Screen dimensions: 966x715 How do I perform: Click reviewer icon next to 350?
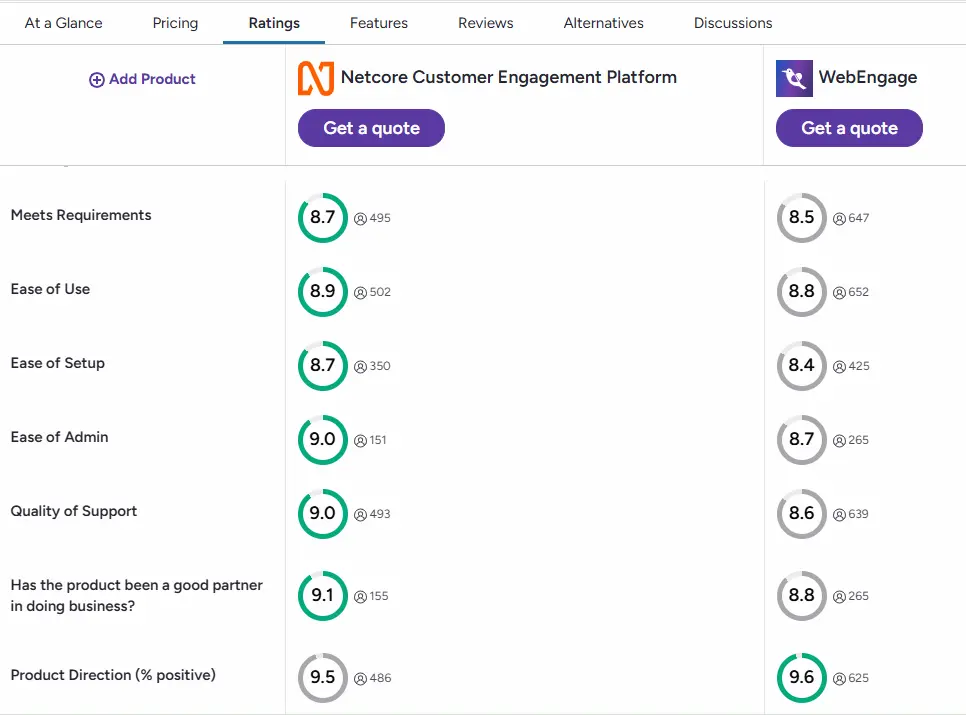coord(360,366)
